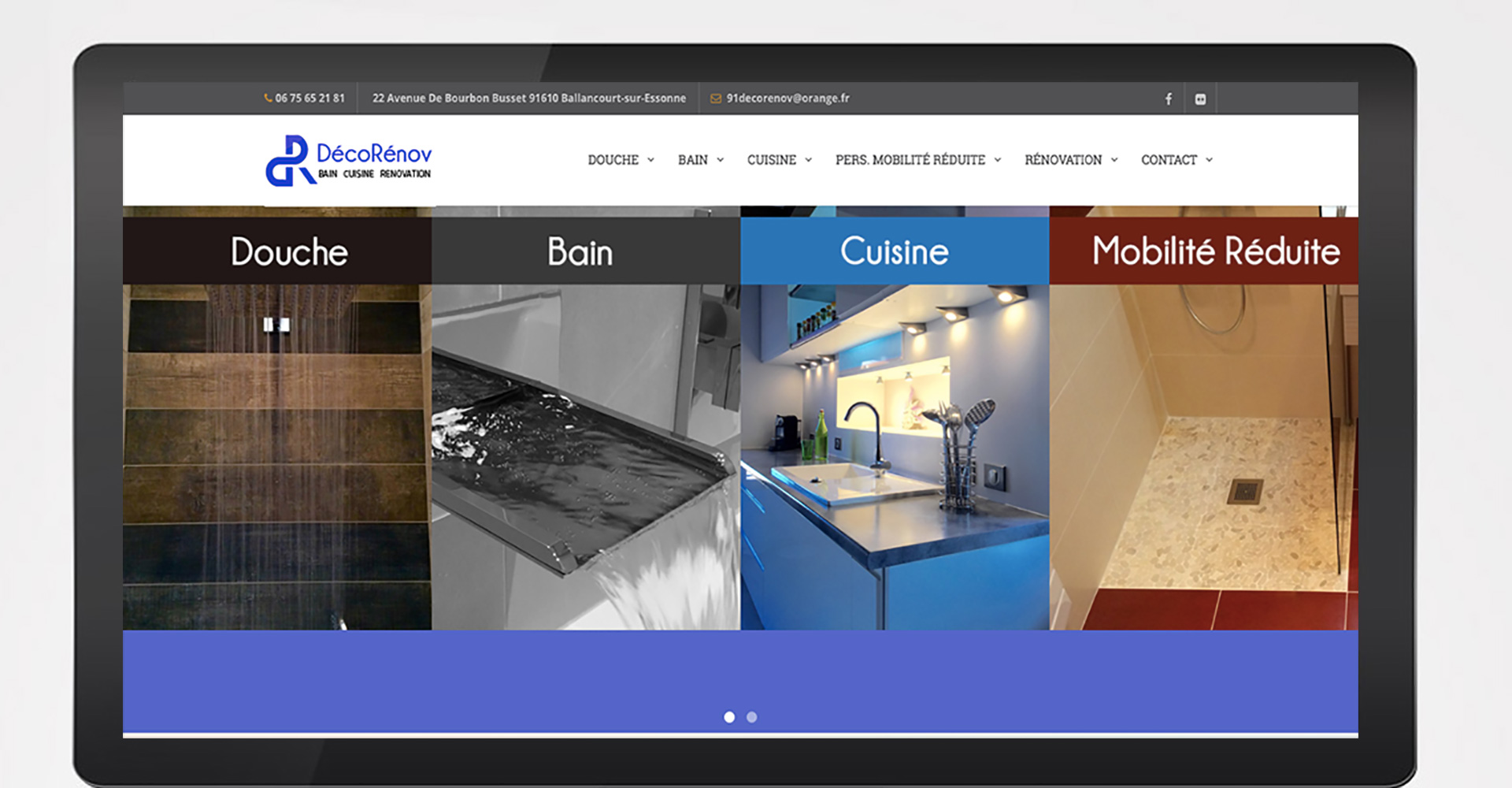Click the Facebook icon in the top bar
This screenshot has width=1512, height=788.
pyautogui.click(x=1169, y=98)
